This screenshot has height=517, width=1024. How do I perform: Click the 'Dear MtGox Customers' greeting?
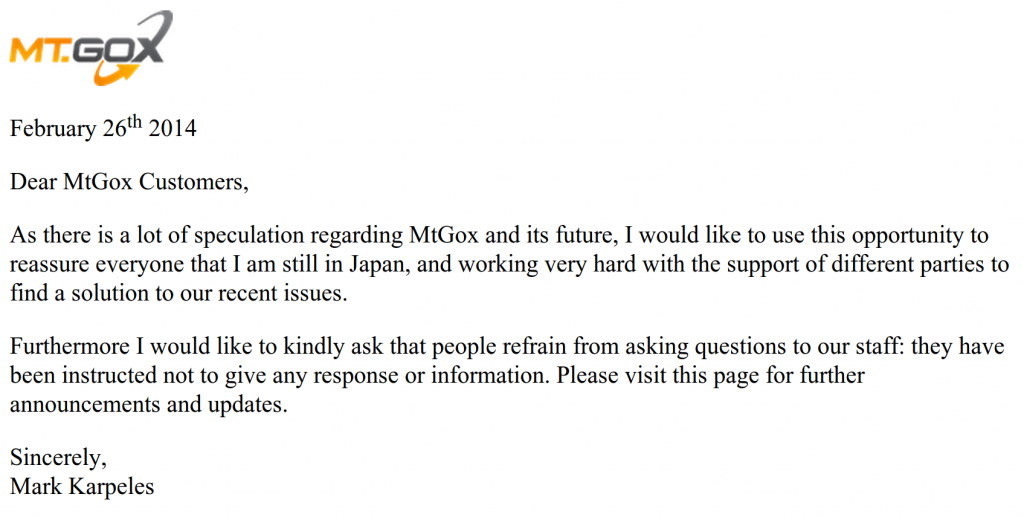[x=129, y=181]
